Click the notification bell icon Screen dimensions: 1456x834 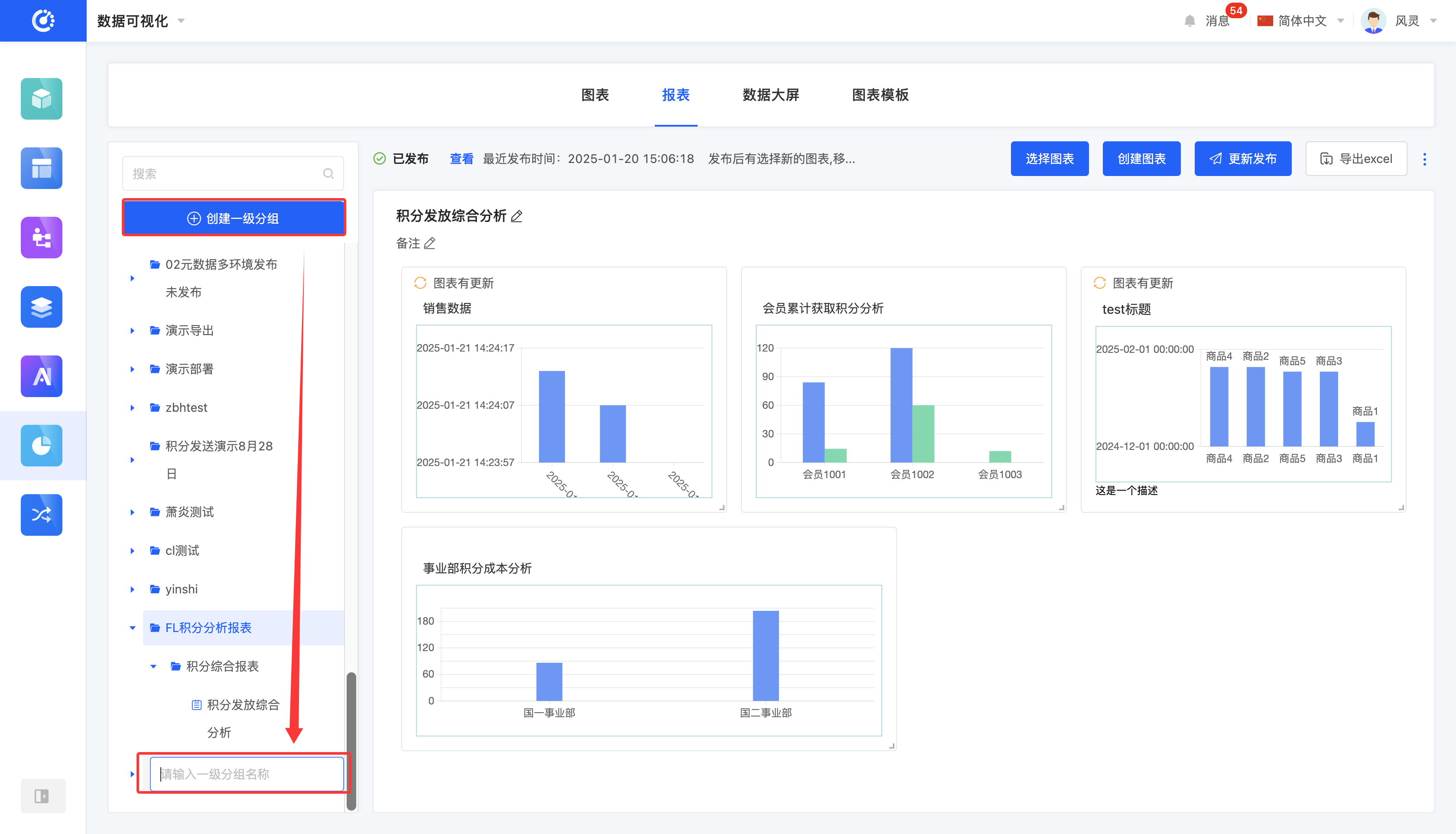tap(1189, 21)
